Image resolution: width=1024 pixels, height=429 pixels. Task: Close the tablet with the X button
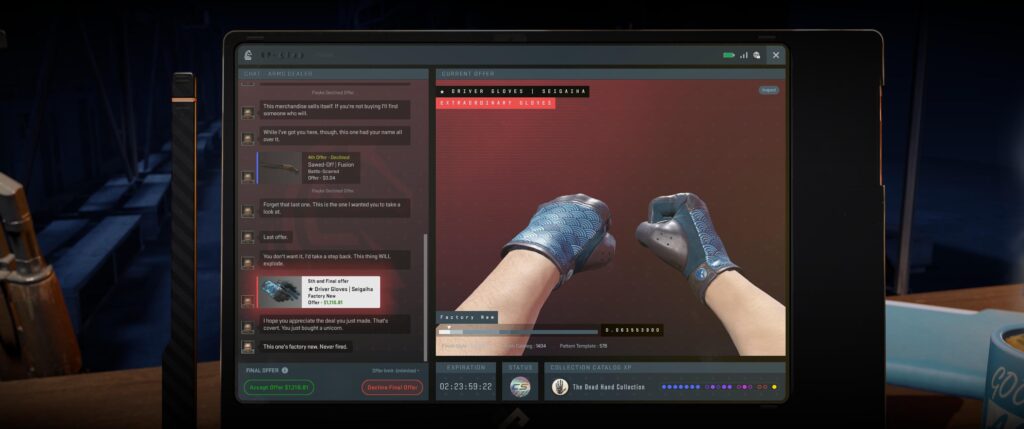pyautogui.click(x=776, y=56)
